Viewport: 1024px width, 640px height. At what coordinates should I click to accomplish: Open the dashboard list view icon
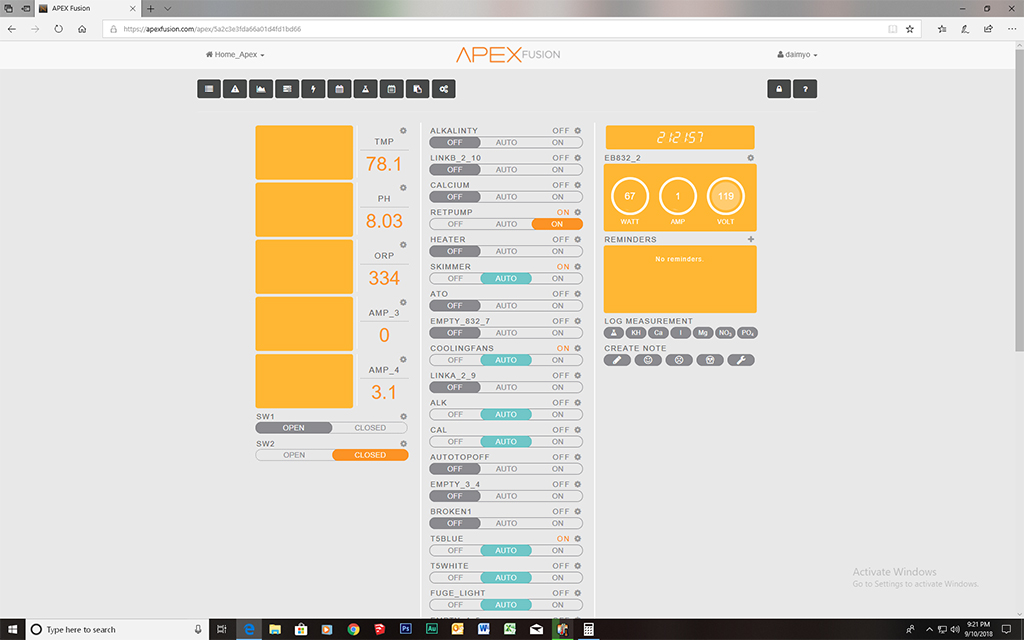[x=209, y=89]
